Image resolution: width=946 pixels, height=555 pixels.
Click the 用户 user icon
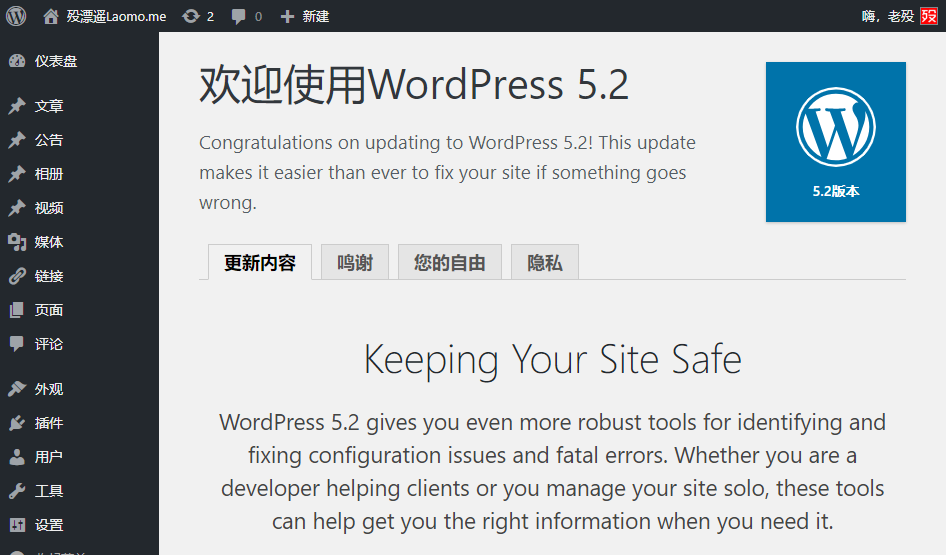coord(17,457)
